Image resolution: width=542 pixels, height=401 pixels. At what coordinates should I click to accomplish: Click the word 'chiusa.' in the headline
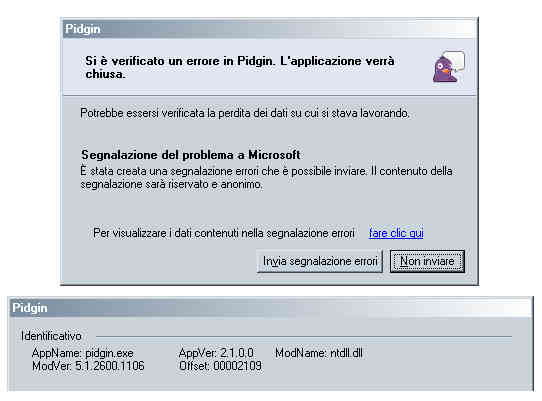click(x=105, y=74)
